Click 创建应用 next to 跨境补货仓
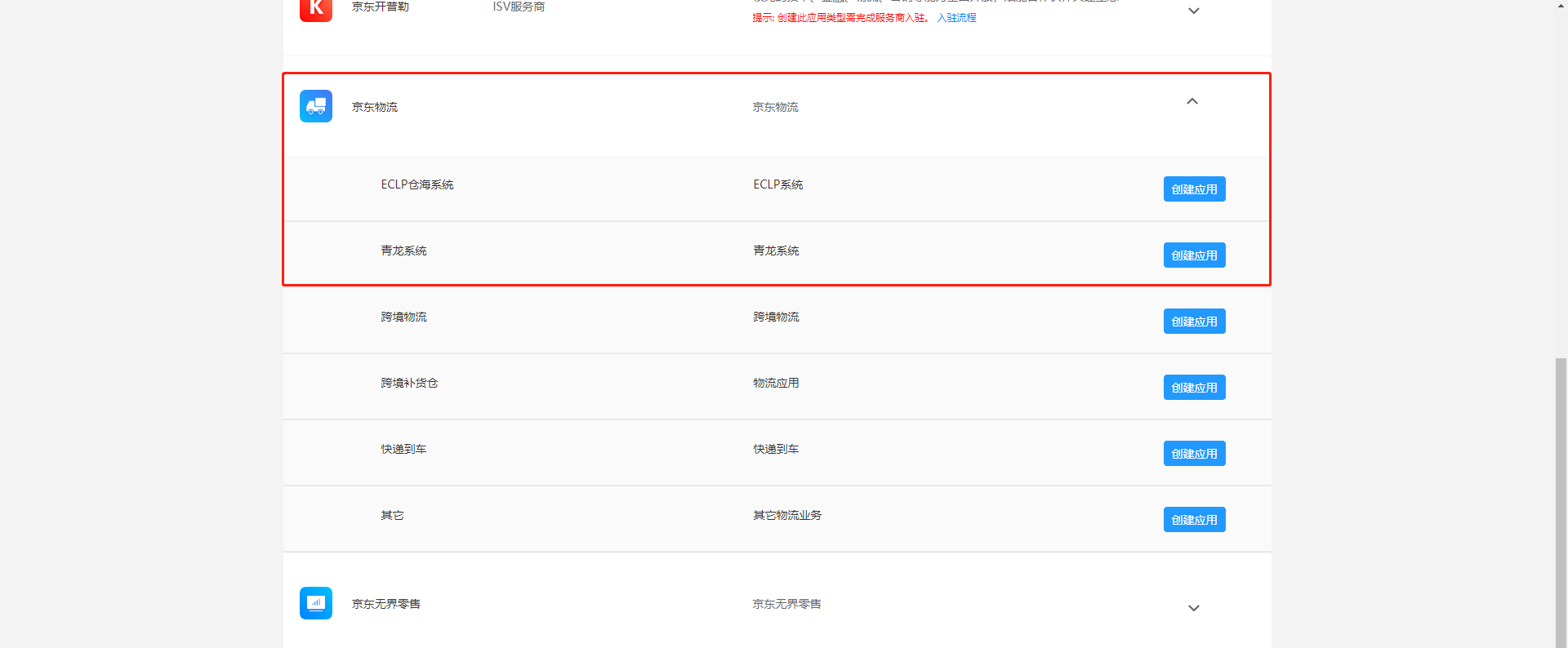Image resolution: width=1568 pixels, height=648 pixels. pos(1193,388)
